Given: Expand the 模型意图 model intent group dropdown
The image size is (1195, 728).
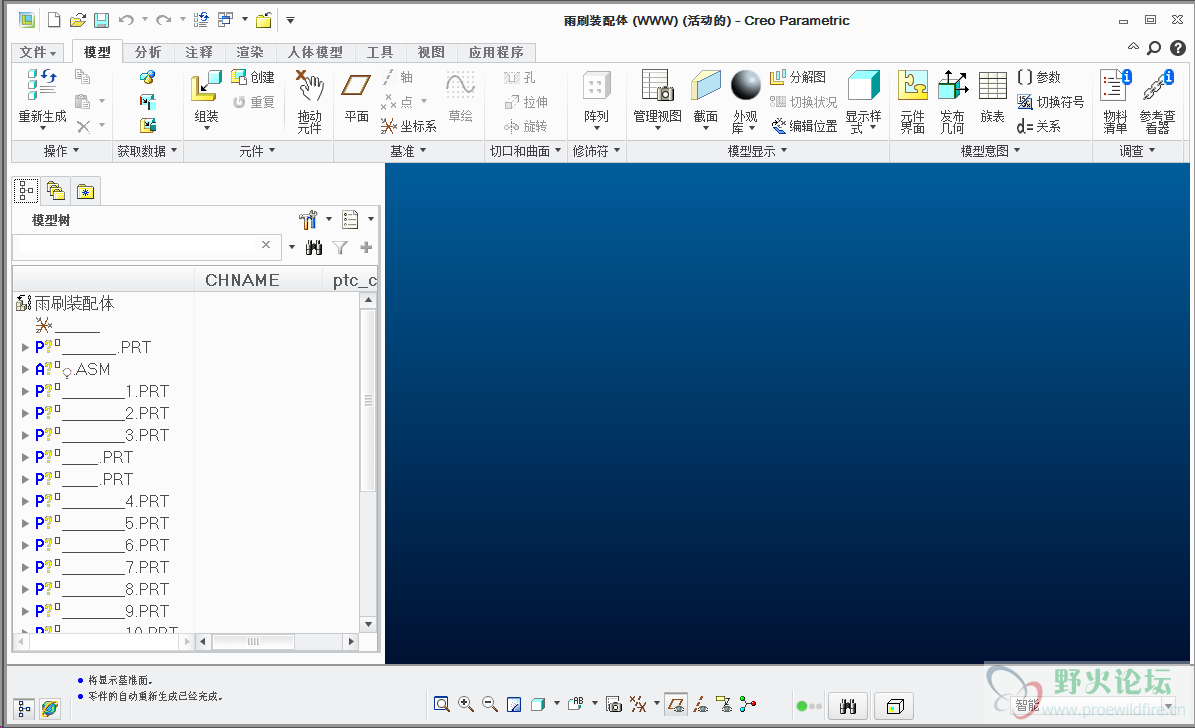Looking at the screenshot, I should click(990, 151).
